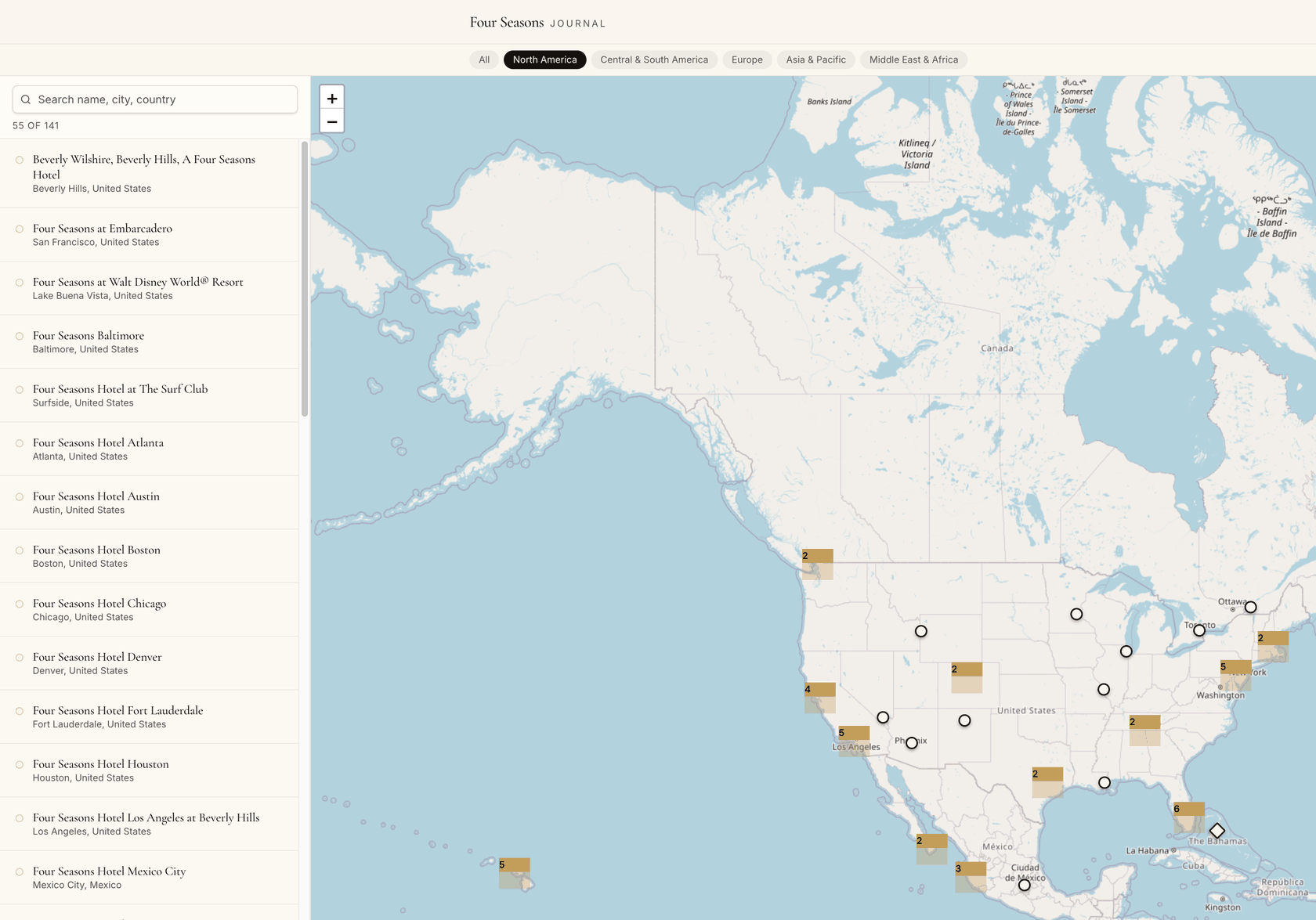
Task: Open Four Seasons at Embarcadero listing
Action: pos(149,235)
